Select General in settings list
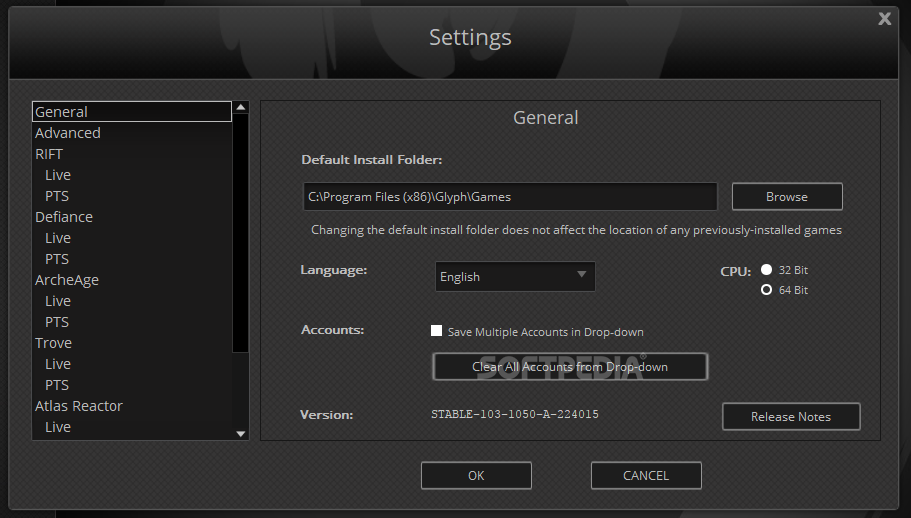This screenshot has width=911, height=518. coord(132,111)
